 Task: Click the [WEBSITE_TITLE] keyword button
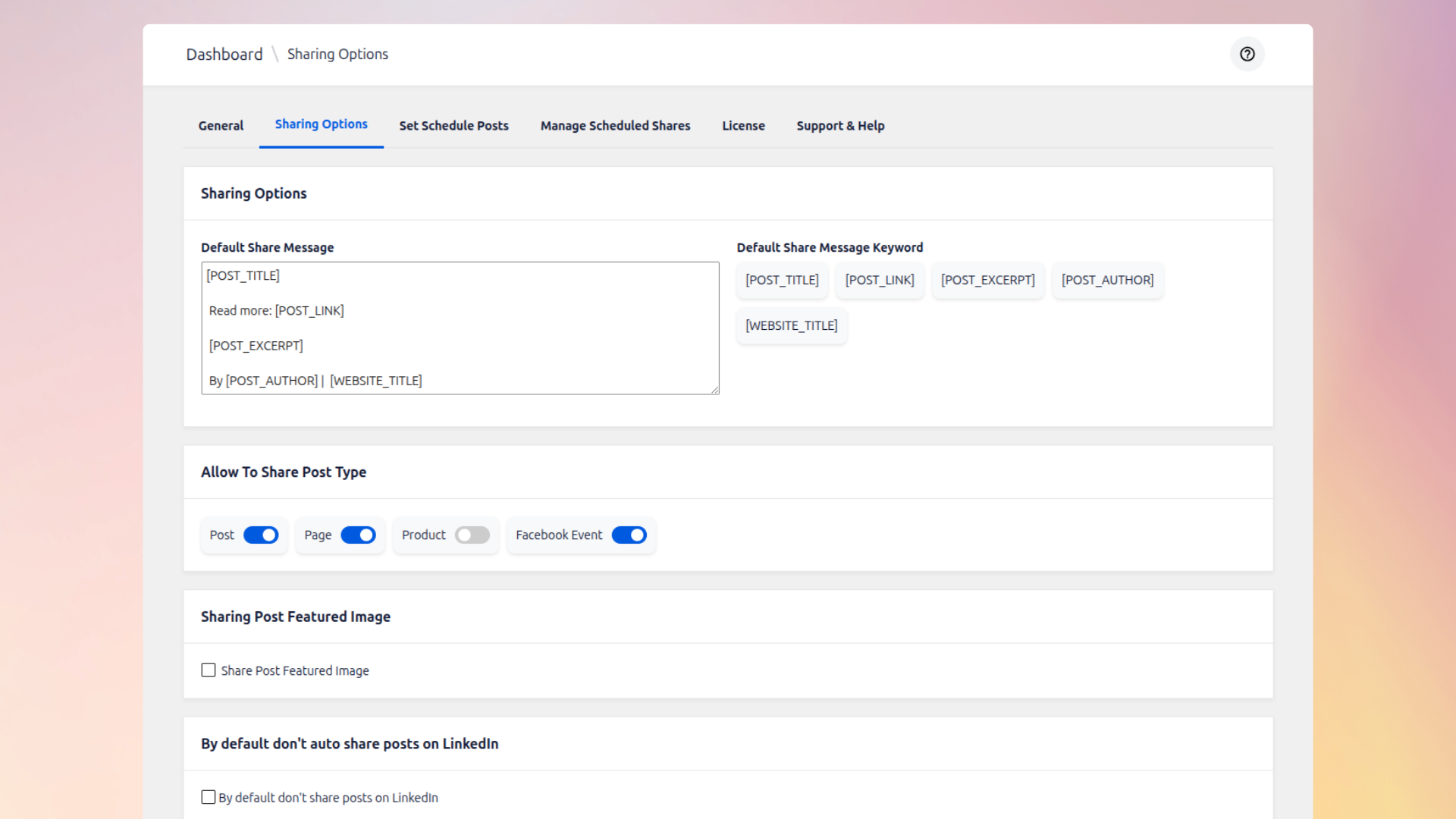pos(791,326)
